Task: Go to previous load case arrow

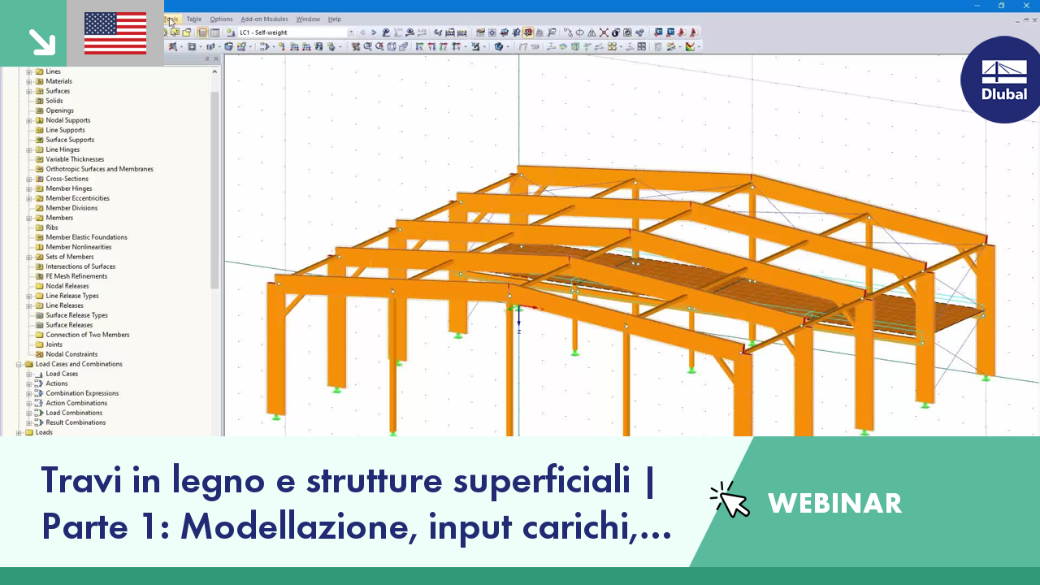Action: [x=362, y=32]
